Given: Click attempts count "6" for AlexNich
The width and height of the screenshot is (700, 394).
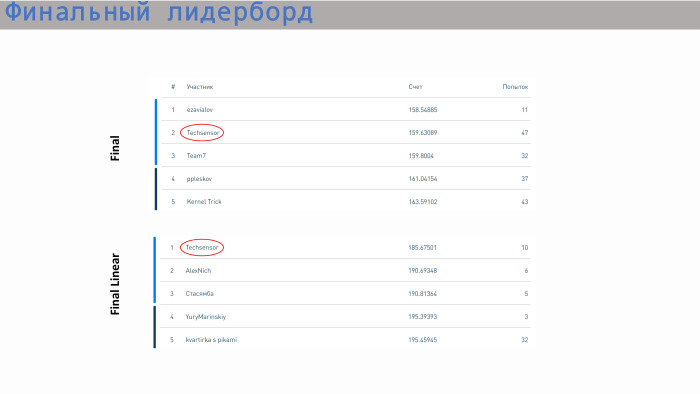Looking at the screenshot, I should (526, 271).
